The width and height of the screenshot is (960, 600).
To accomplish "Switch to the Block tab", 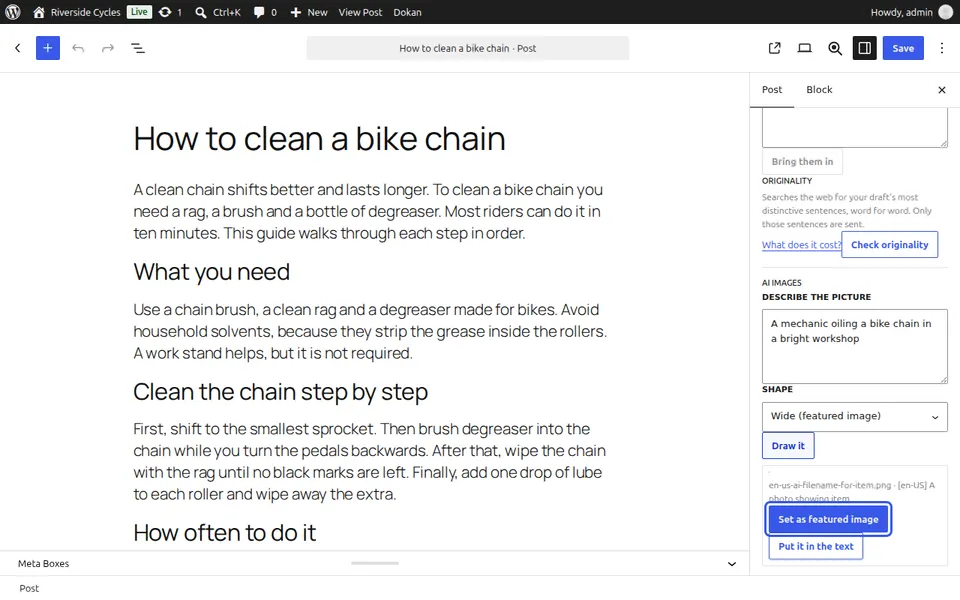I will tap(819, 90).
